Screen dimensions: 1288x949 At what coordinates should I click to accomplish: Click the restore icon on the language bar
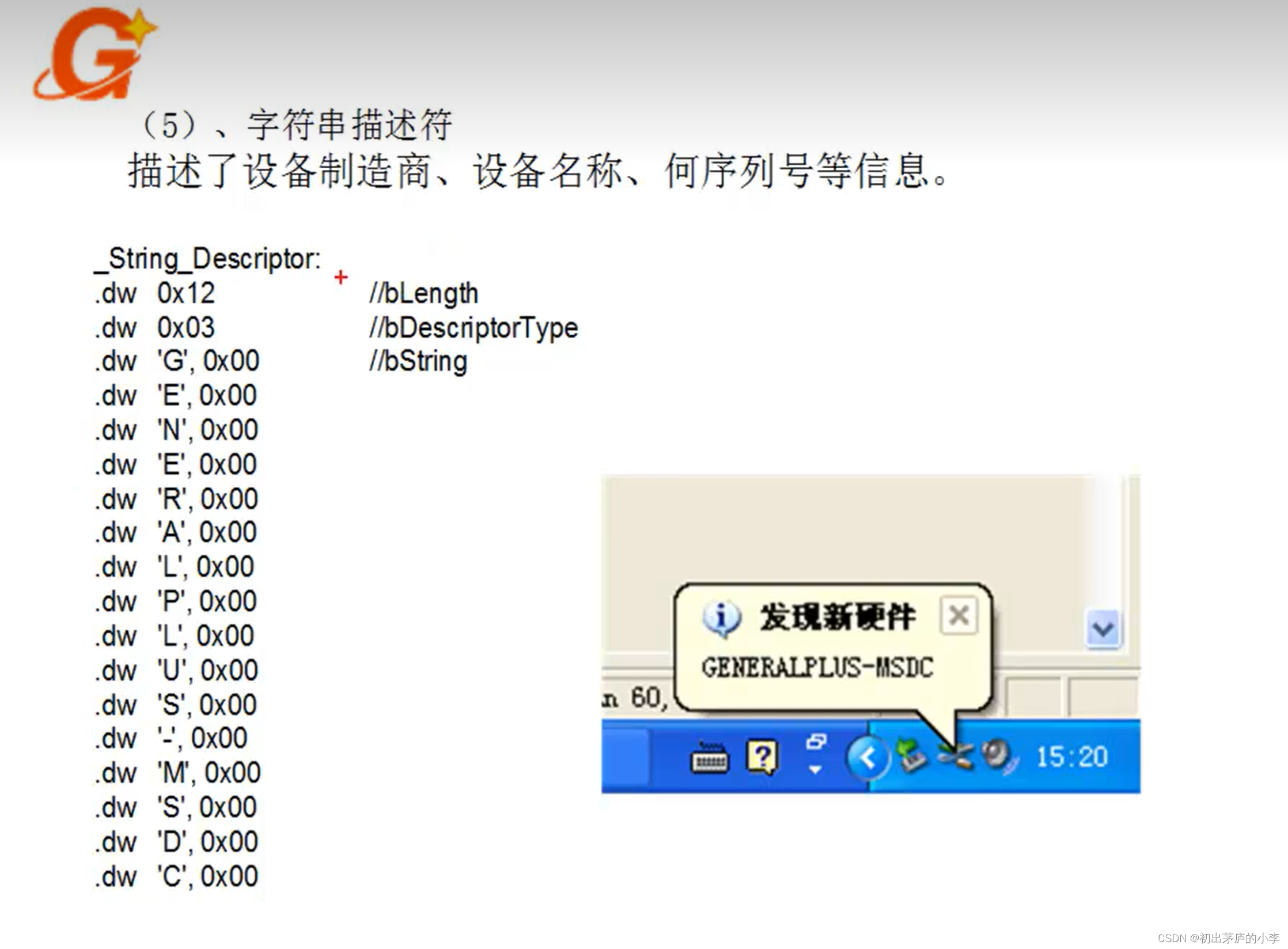(x=816, y=741)
